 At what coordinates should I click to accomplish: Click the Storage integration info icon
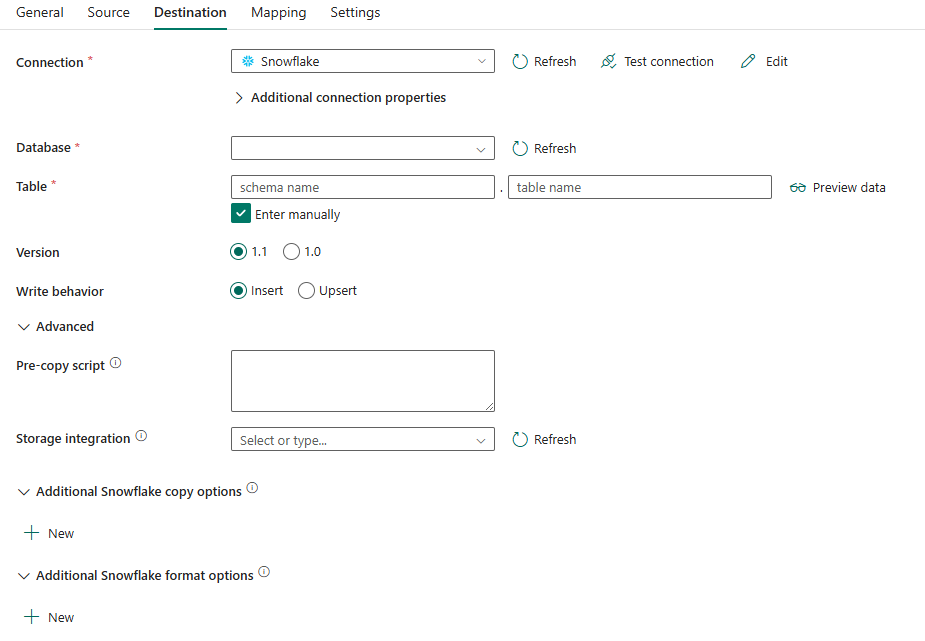pyautogui.click(x=141, y=434)
